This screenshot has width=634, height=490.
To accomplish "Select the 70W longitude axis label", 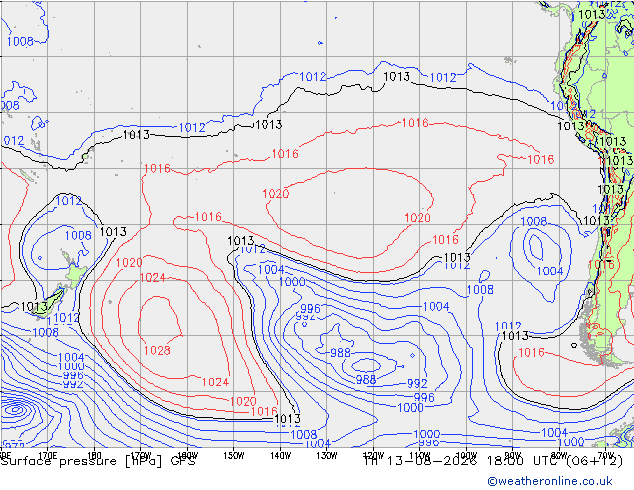I will click(605, 455).
